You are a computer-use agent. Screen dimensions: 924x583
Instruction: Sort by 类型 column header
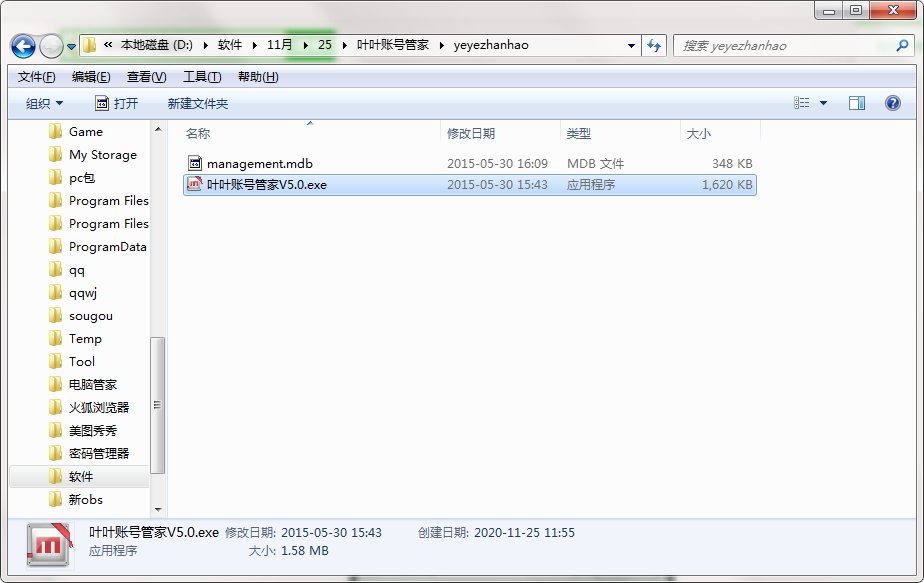579,134
